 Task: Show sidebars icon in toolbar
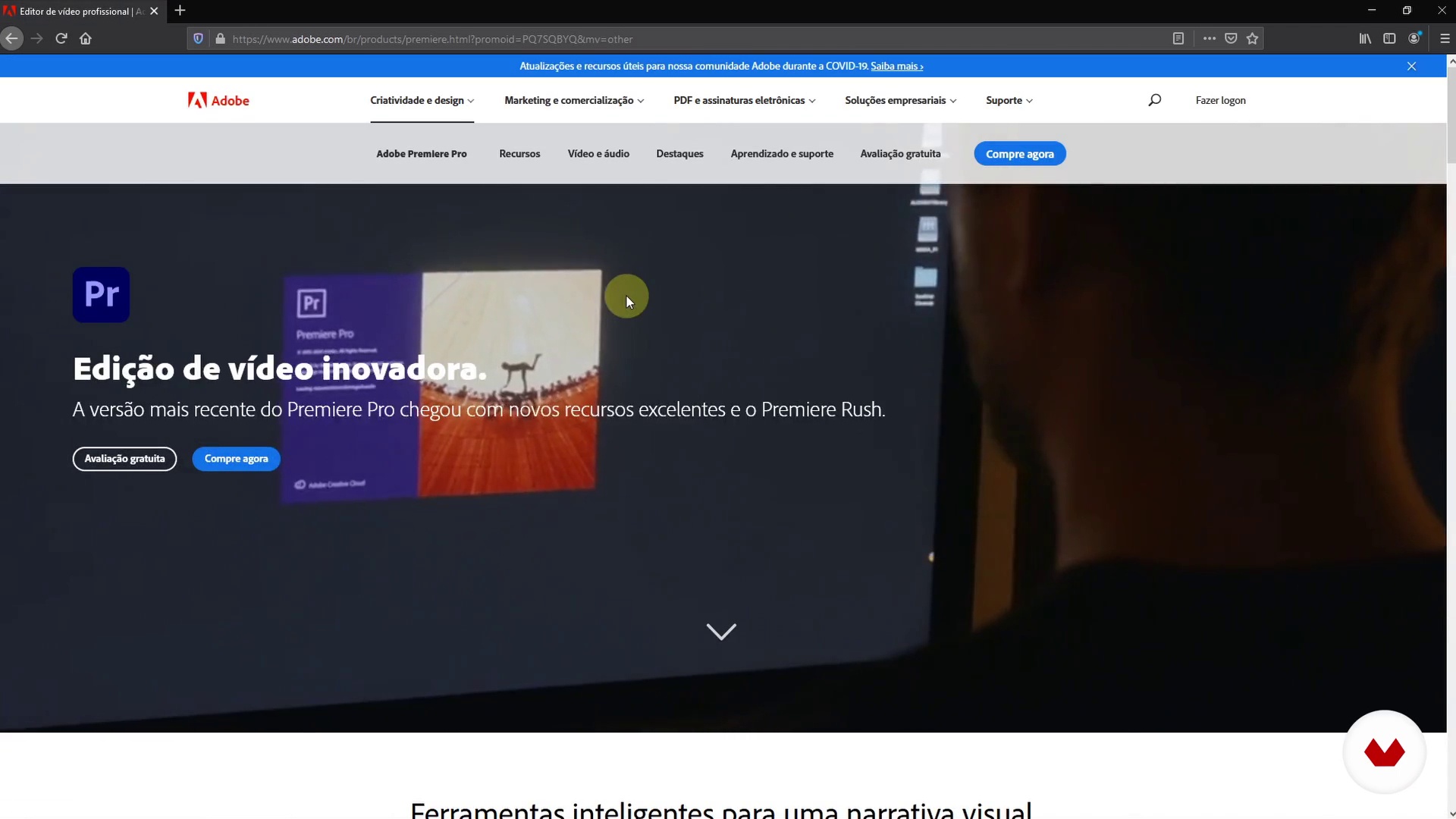coord(1389,39)
